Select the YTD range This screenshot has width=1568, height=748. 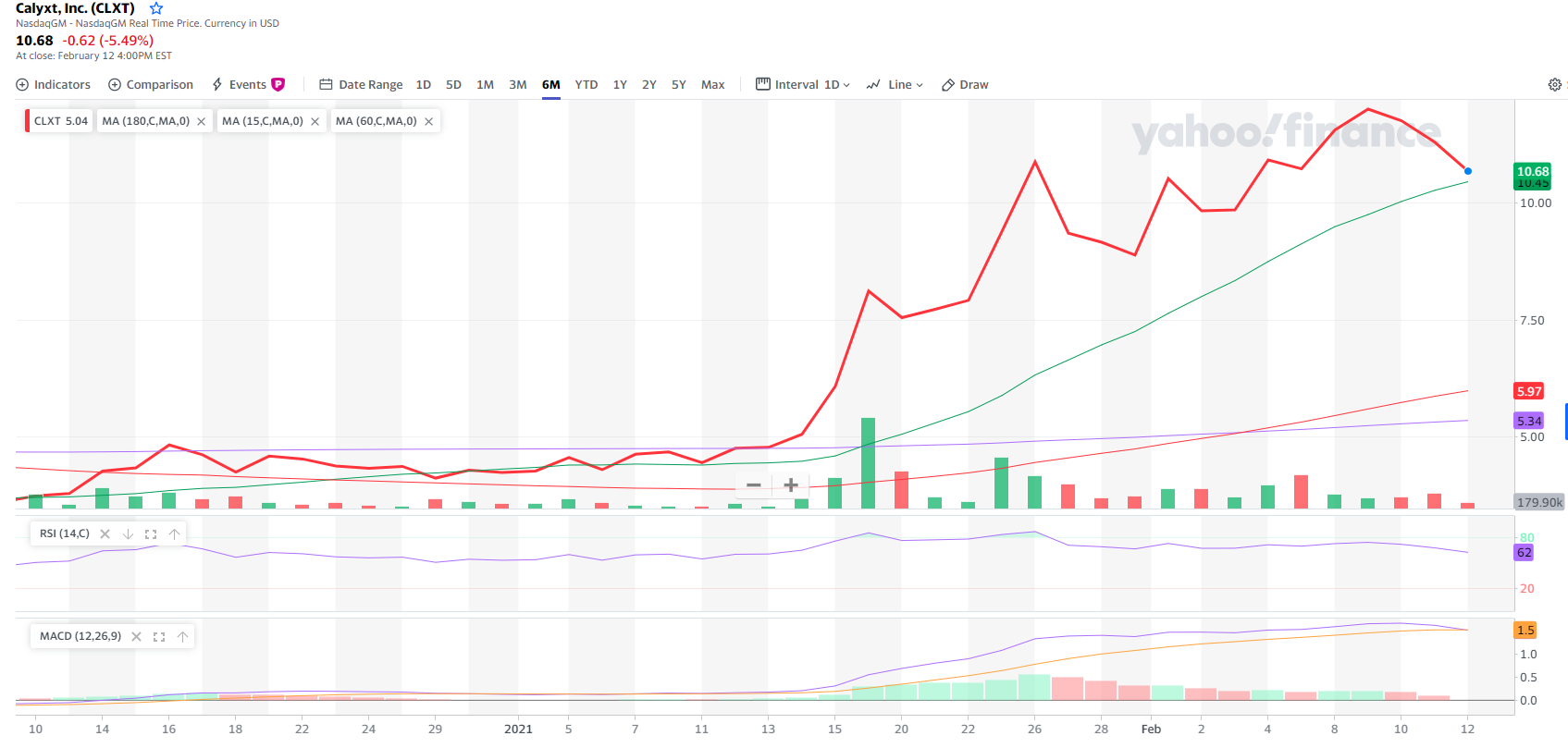click(x=586, y=84)
